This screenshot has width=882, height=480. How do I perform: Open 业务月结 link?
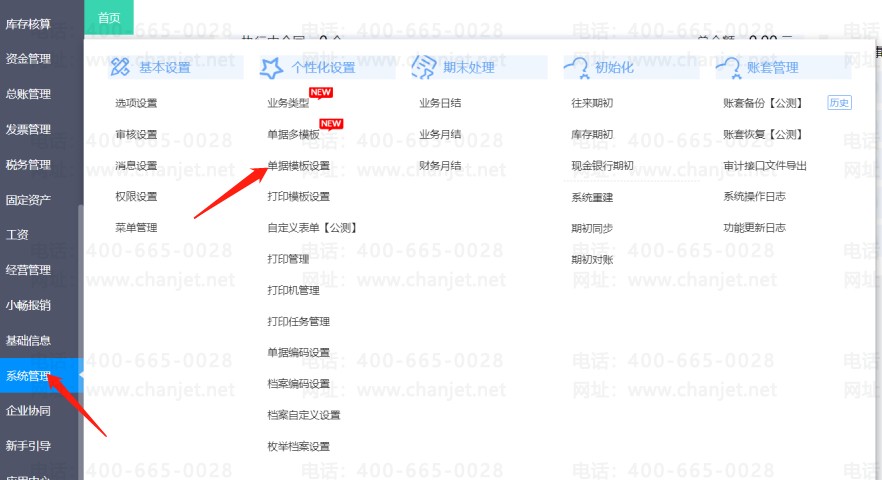pos(440,134)
